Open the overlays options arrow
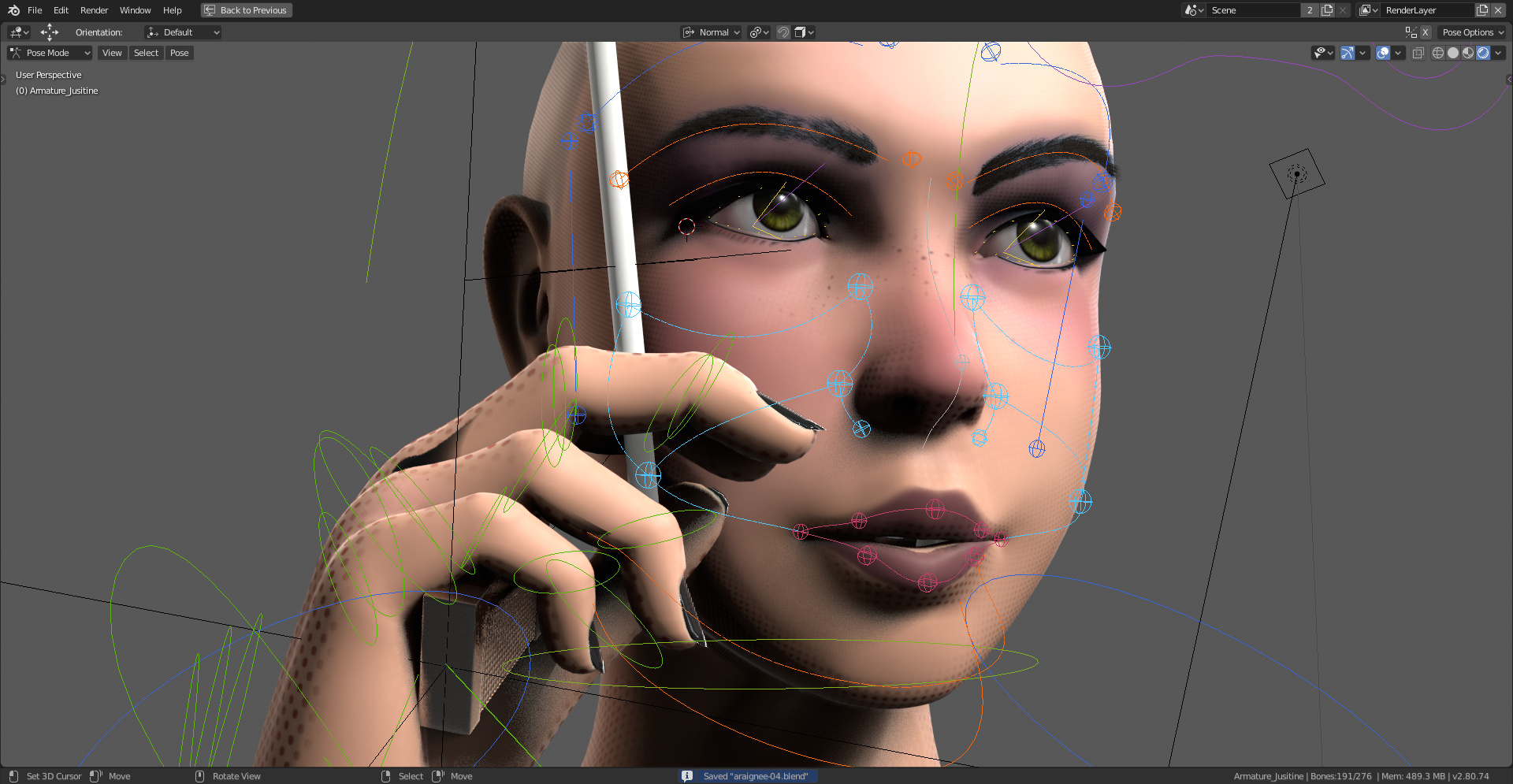 (x=1398, y=53)
